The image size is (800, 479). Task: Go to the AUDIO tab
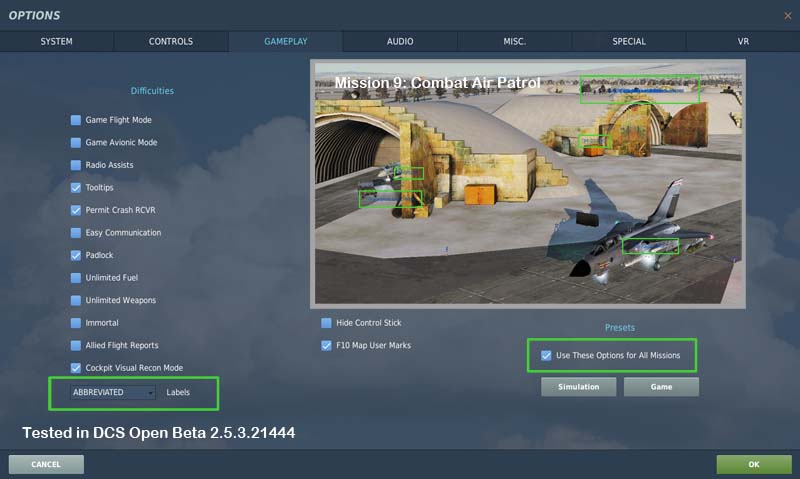(x=400, y=41)
